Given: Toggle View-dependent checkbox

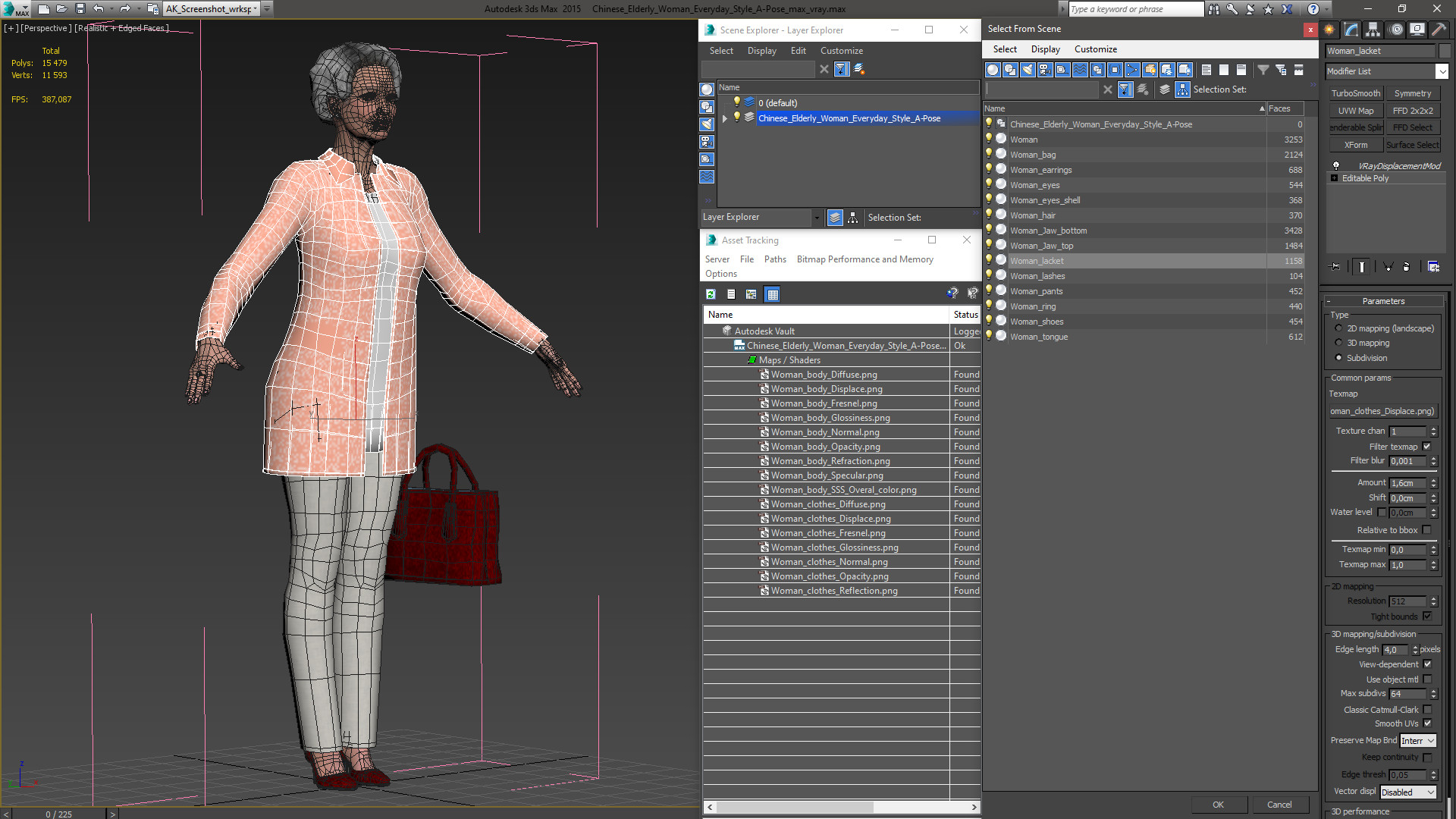Looking at the screenshot, I should pyautogui.click(x=1427, y=664).
